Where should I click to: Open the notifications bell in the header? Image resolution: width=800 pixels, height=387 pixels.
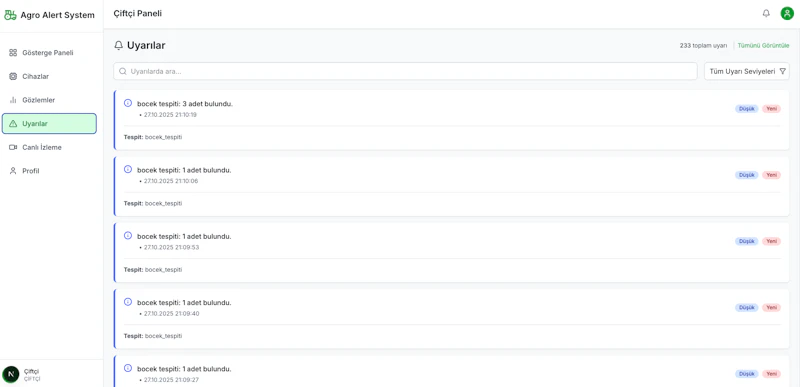pos(766,13)
